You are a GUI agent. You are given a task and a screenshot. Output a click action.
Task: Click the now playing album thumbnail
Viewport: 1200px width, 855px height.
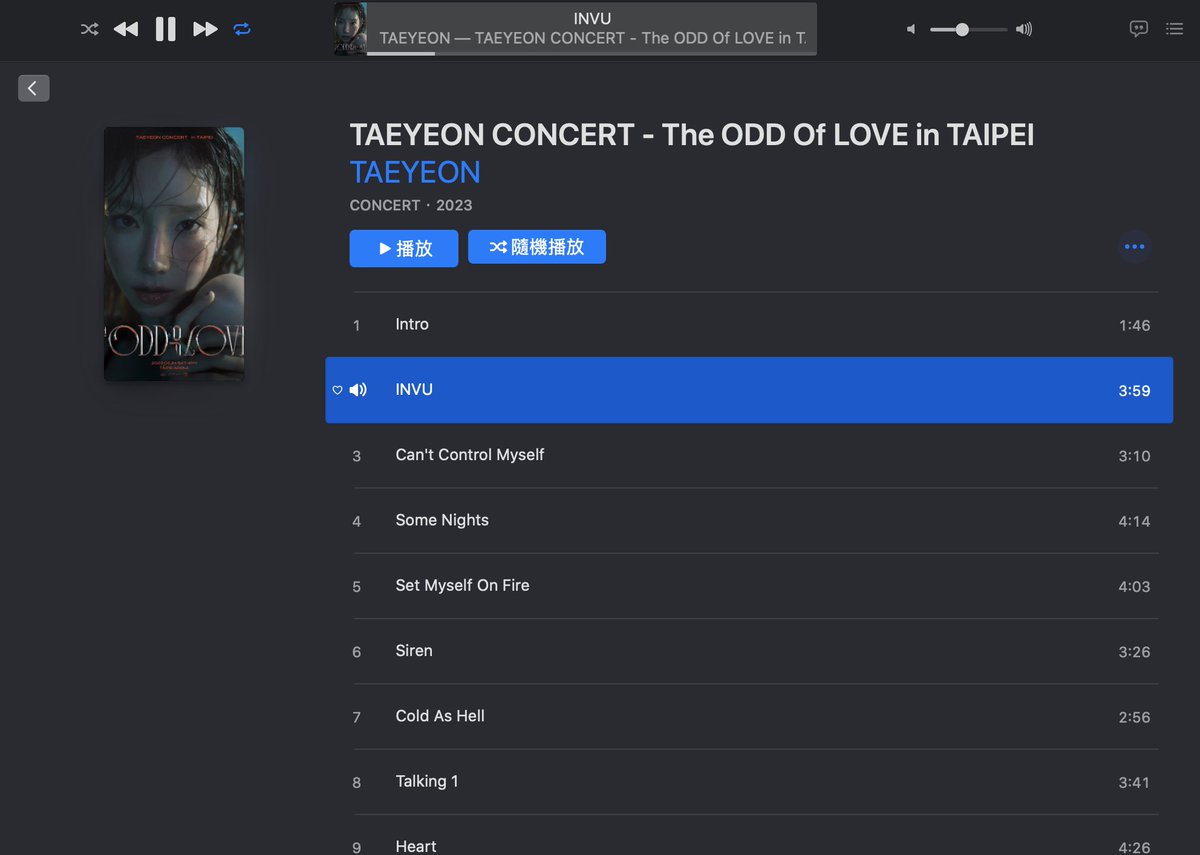[350, 28]
